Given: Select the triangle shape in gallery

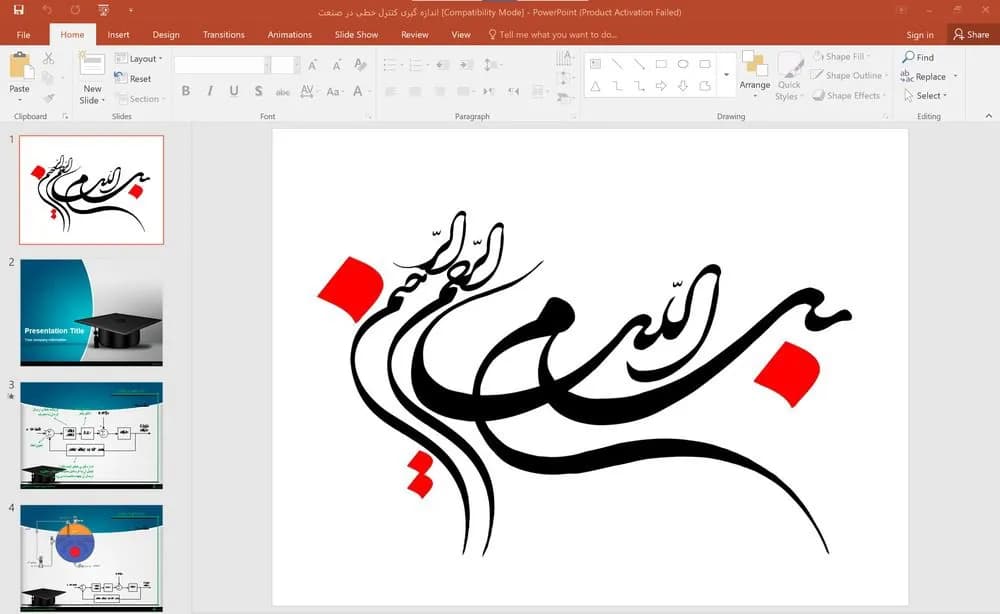Looking at the screenshot, I should [595, 86].
